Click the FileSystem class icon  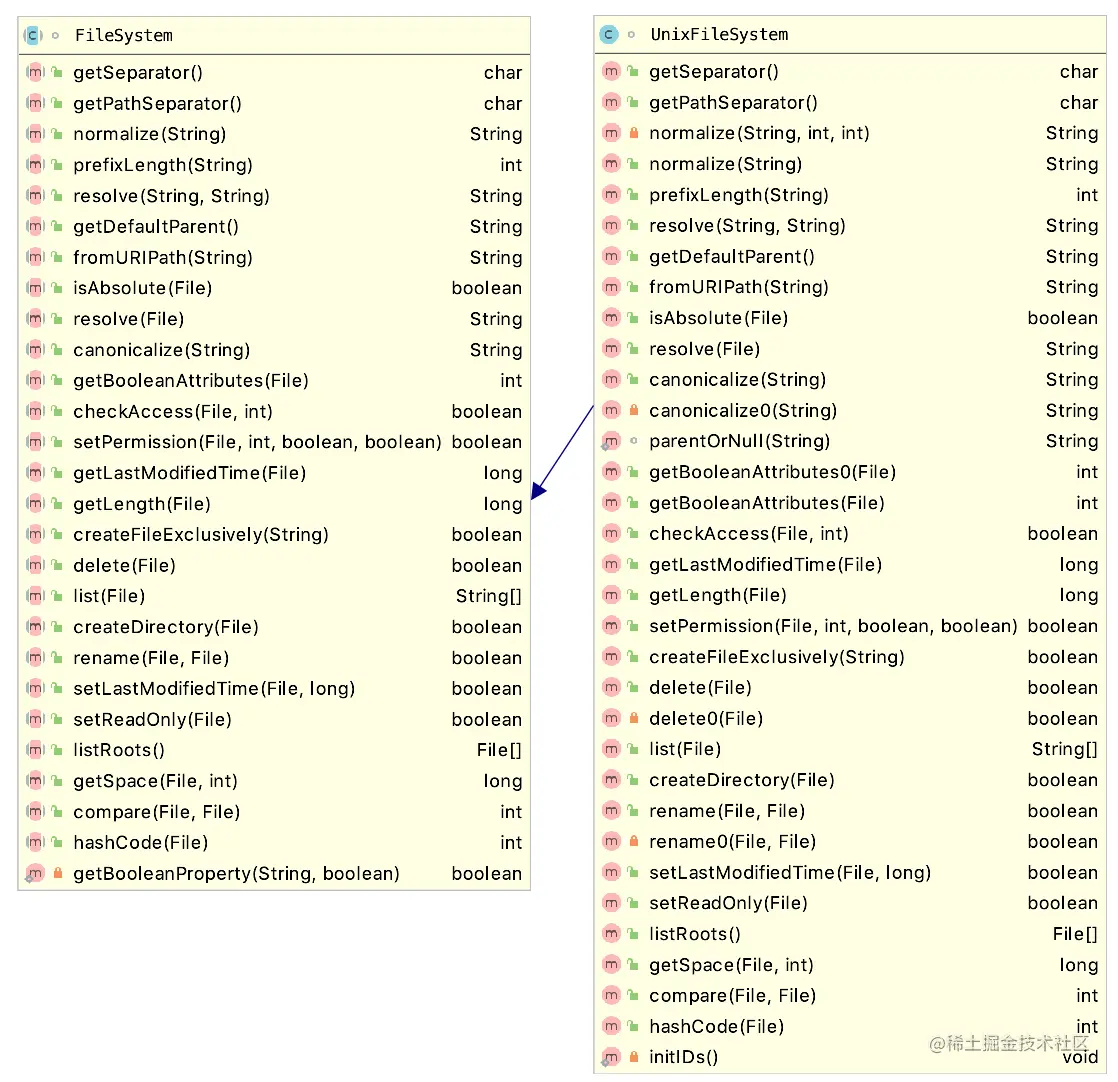point(34,35)
